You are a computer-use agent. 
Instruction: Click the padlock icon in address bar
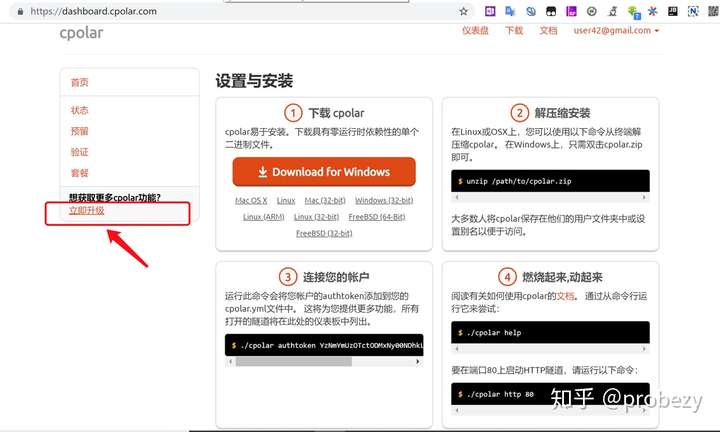point(20,11)
